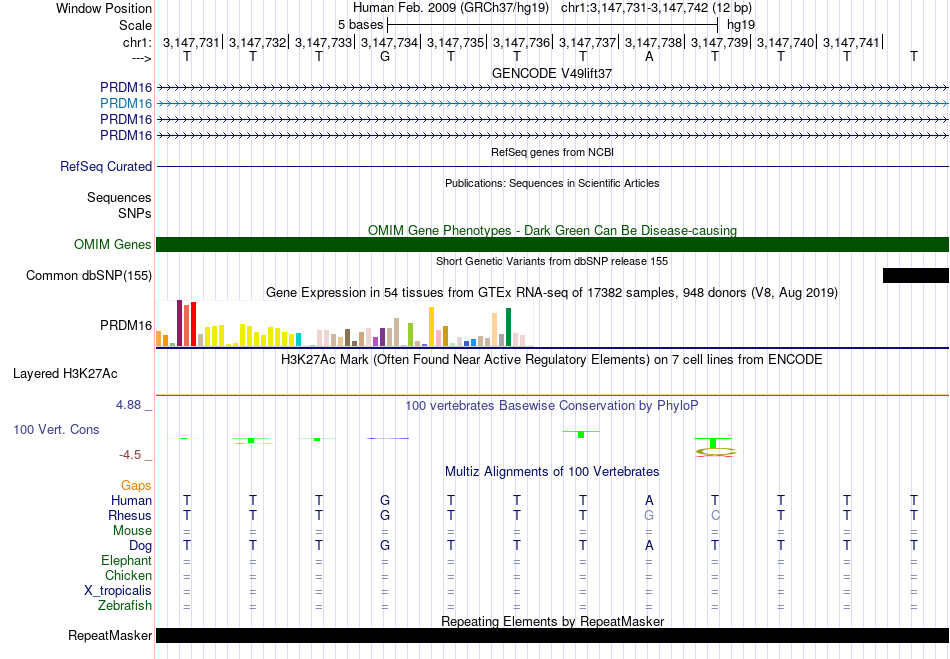Select the Human alignment row label
950x659 pixels.
click(131, 500)
